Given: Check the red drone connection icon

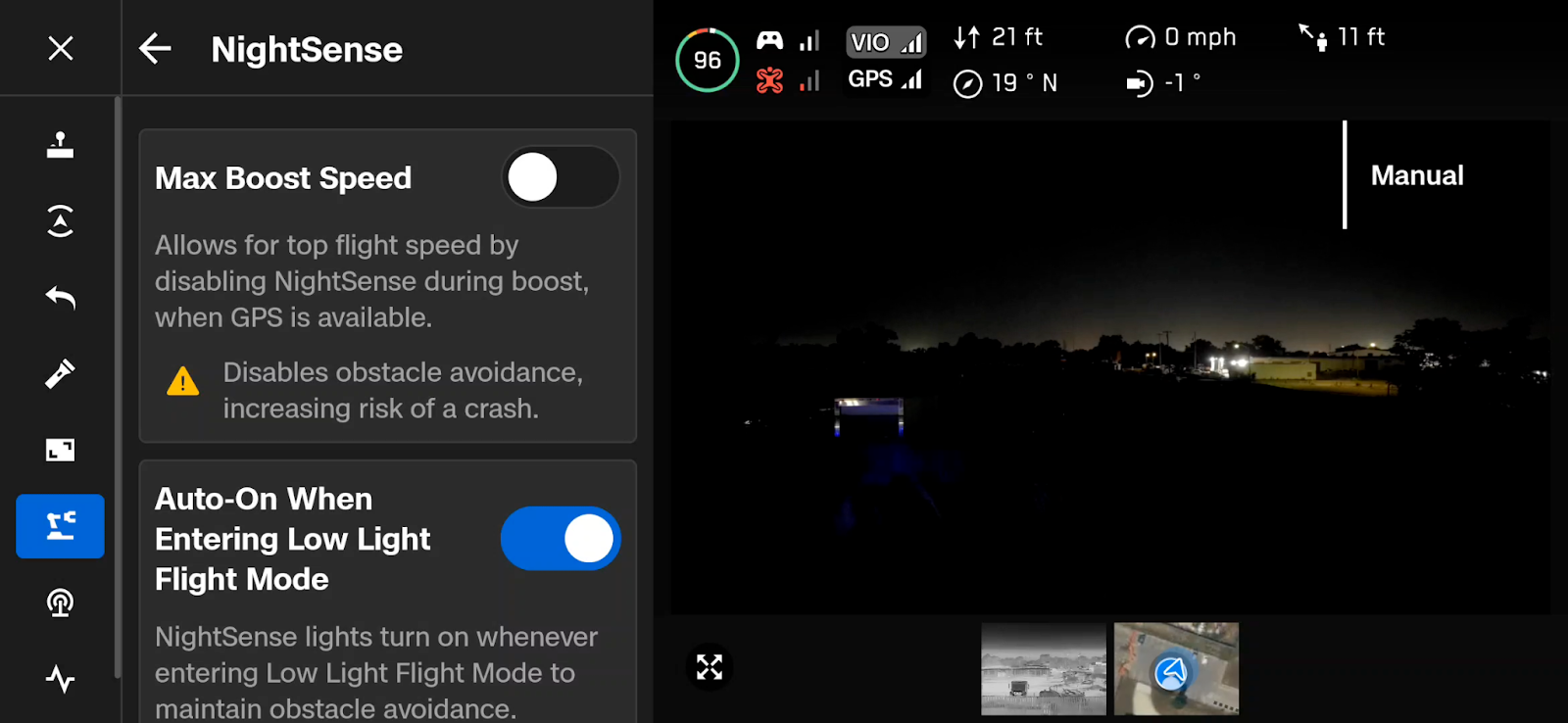Looking at the screenshot, I should pos(788,80).
